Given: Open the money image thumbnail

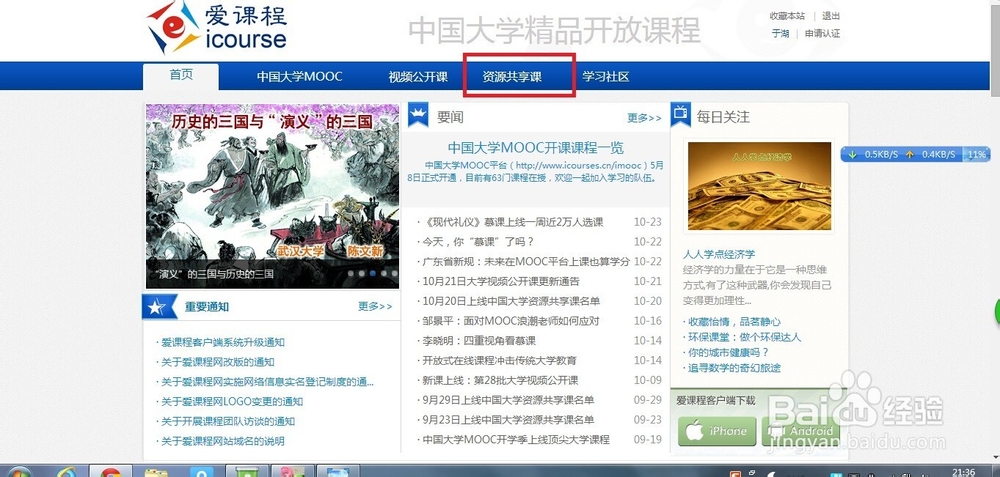Looking at the screenshot, I should 759,186.
